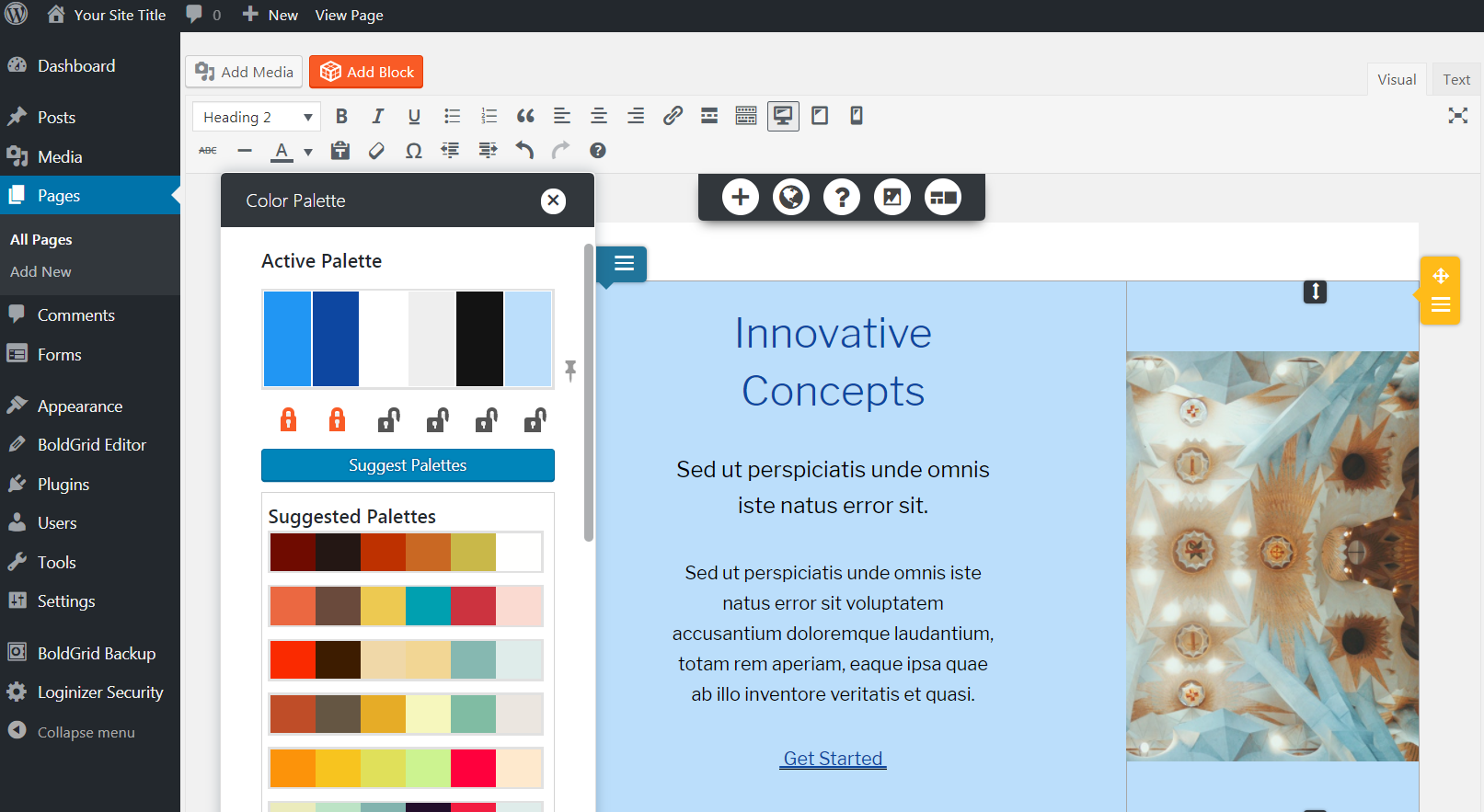
Task: Open special character omega icon
Action: click(414, 151)
